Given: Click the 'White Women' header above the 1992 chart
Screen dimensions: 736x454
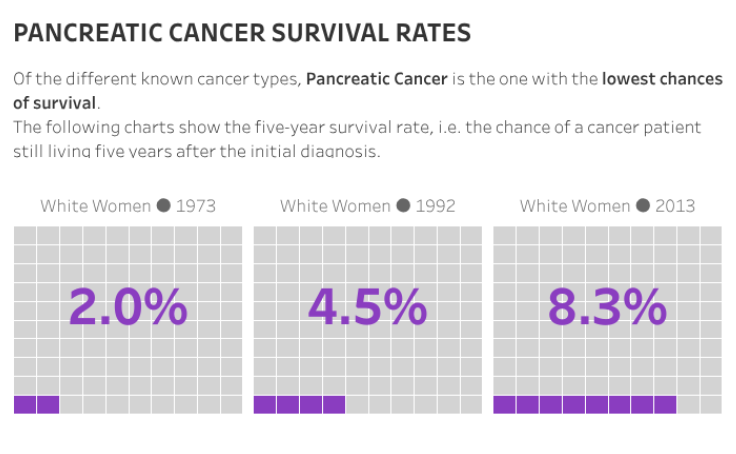Looking at the screenshot, I should click(335, 206).
